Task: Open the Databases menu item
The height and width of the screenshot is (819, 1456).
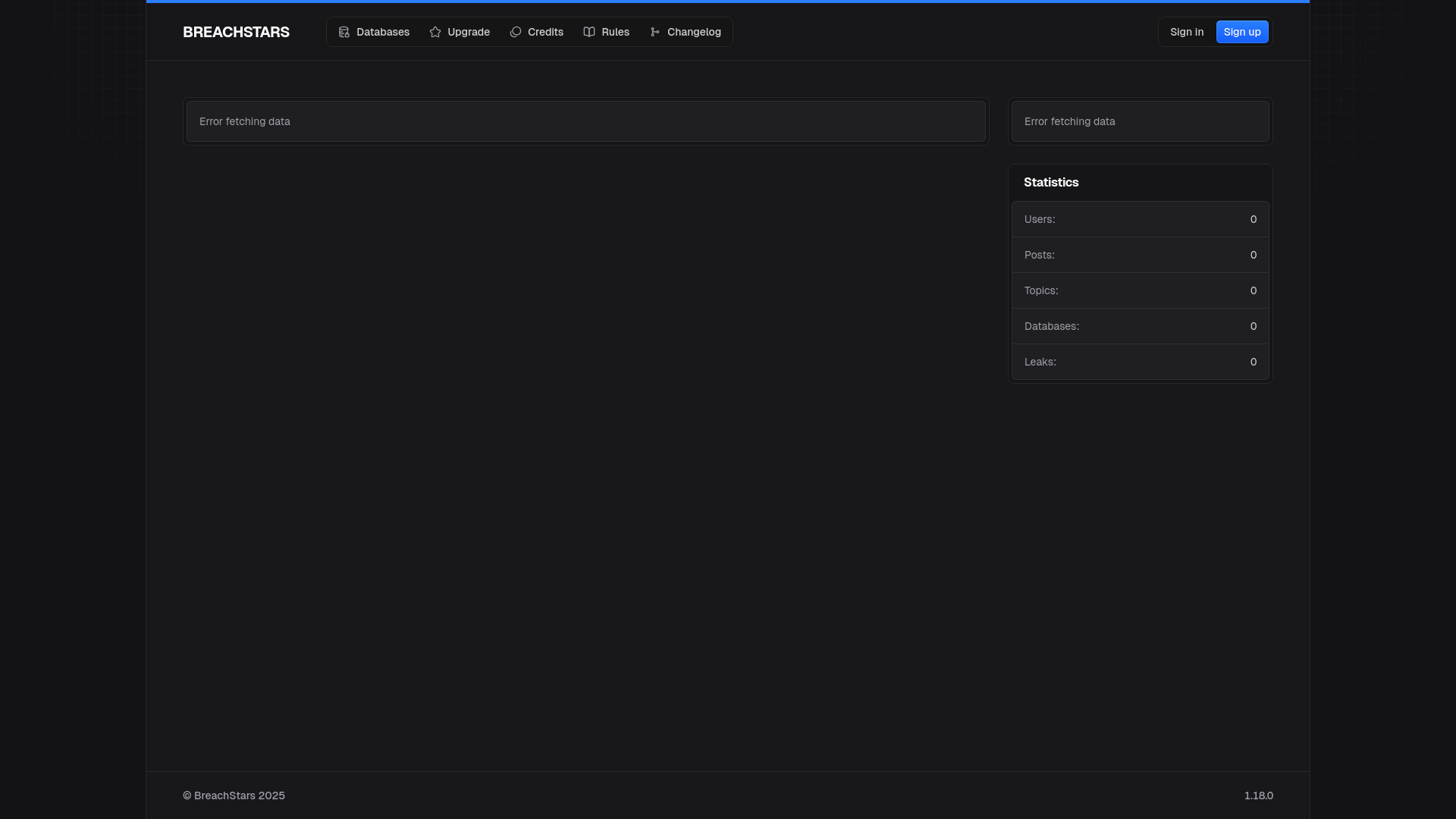Action: click(374, 32)
